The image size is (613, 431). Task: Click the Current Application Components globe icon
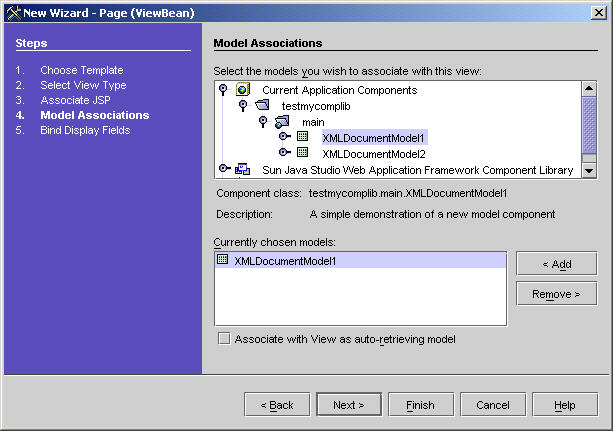(x=243, y=90)
